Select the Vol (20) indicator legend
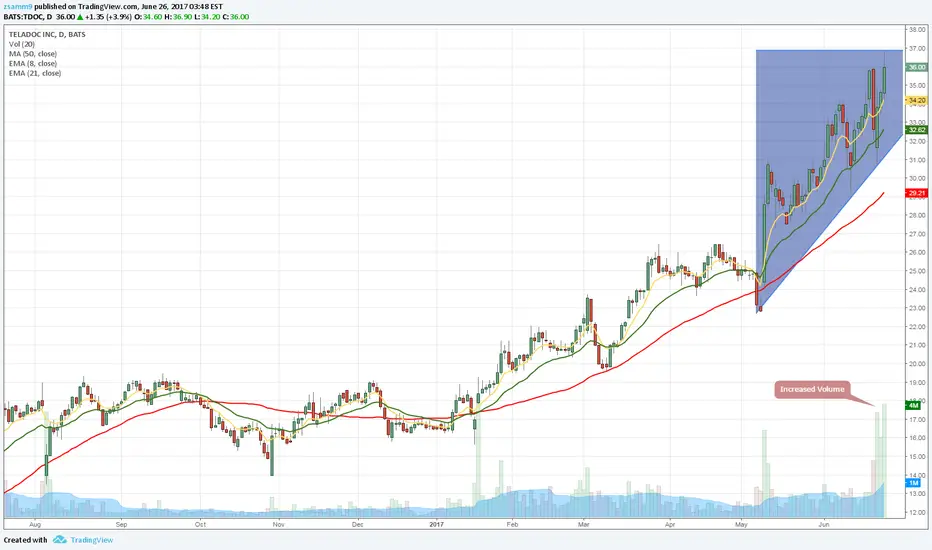The width and height of the screenshot is (932, 550). 22,44
